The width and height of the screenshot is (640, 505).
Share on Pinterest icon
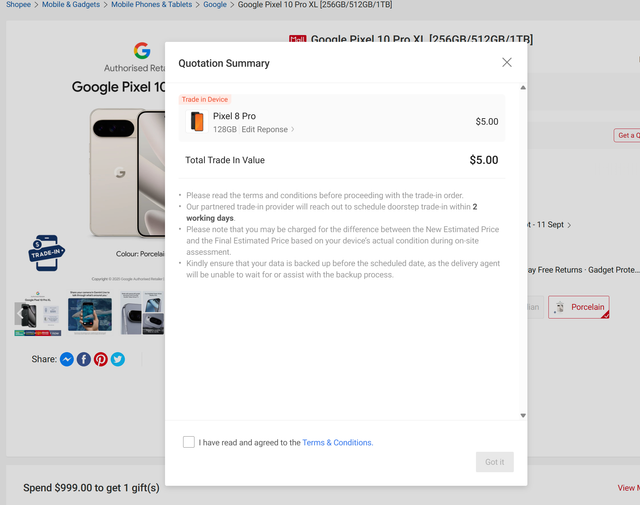[101, 359]
